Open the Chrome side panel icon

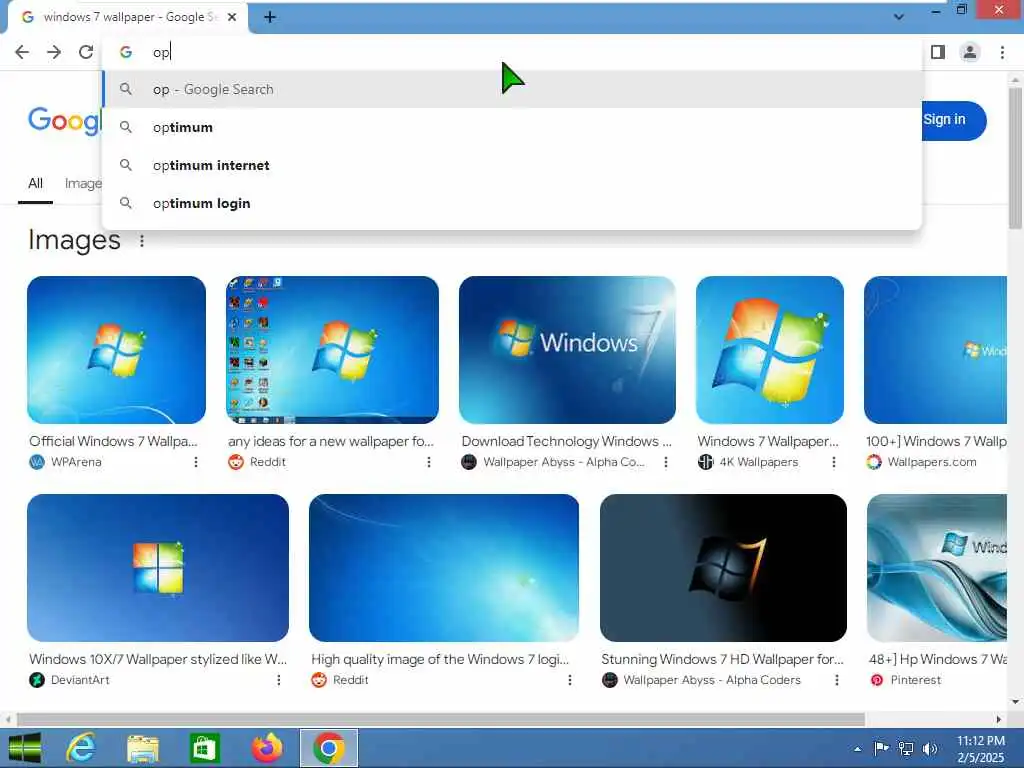point(938,52)
